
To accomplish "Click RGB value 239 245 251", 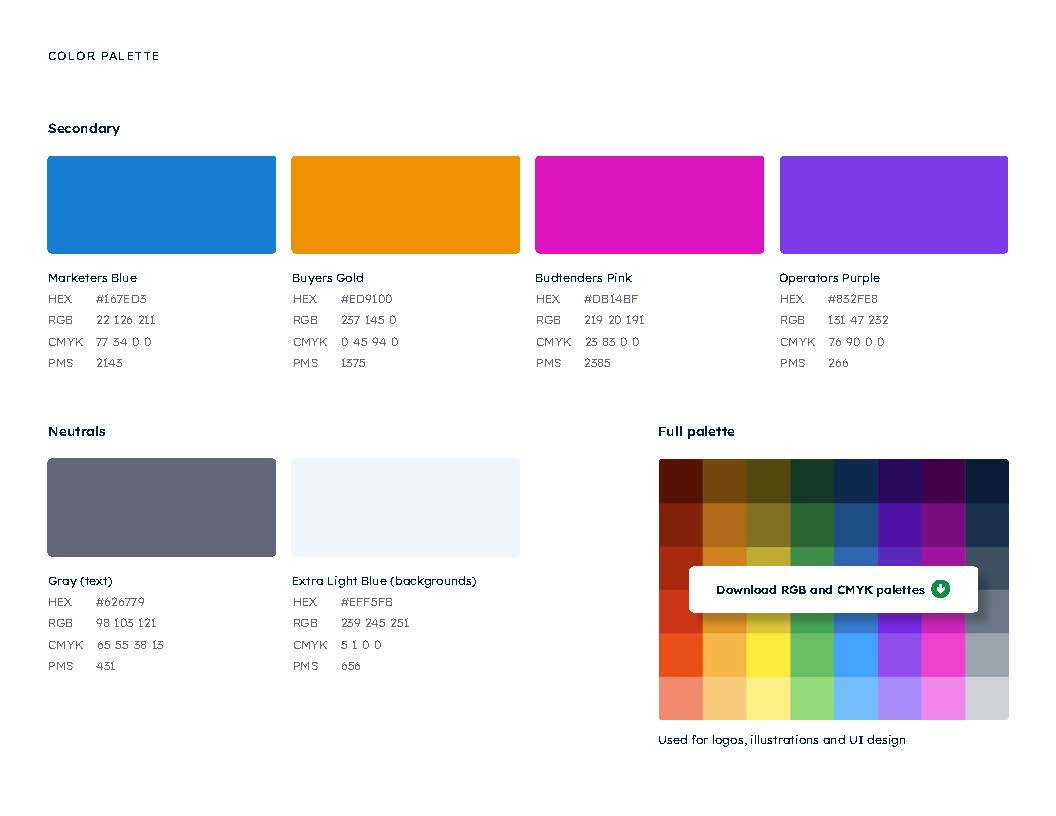I will click(x=375, y=623).
